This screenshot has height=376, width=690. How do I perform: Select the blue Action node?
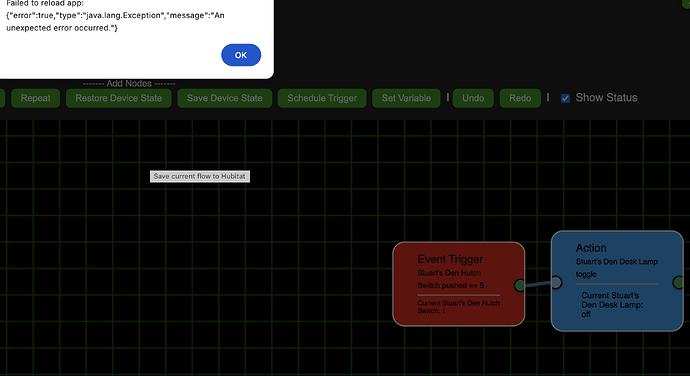(617, 281)
